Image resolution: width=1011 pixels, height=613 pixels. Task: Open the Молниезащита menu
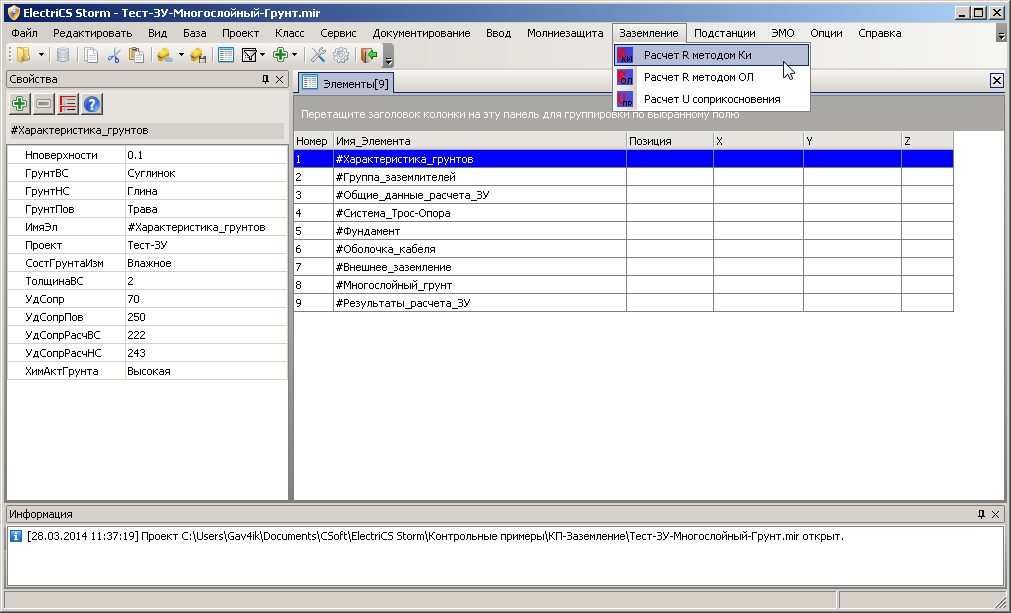(x=565, y=33)
